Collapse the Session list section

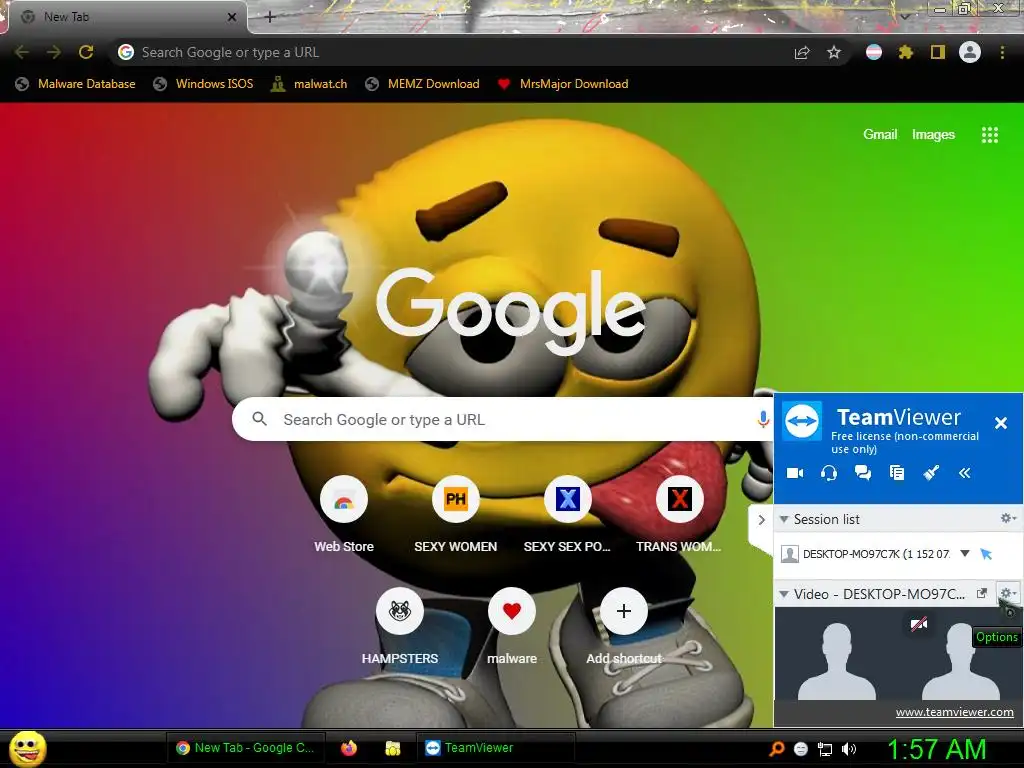tap(784, 519)
